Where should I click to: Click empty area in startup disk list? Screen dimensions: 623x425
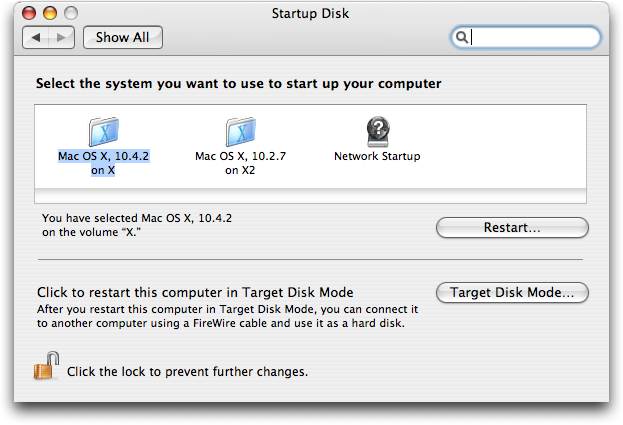point(505,147)
